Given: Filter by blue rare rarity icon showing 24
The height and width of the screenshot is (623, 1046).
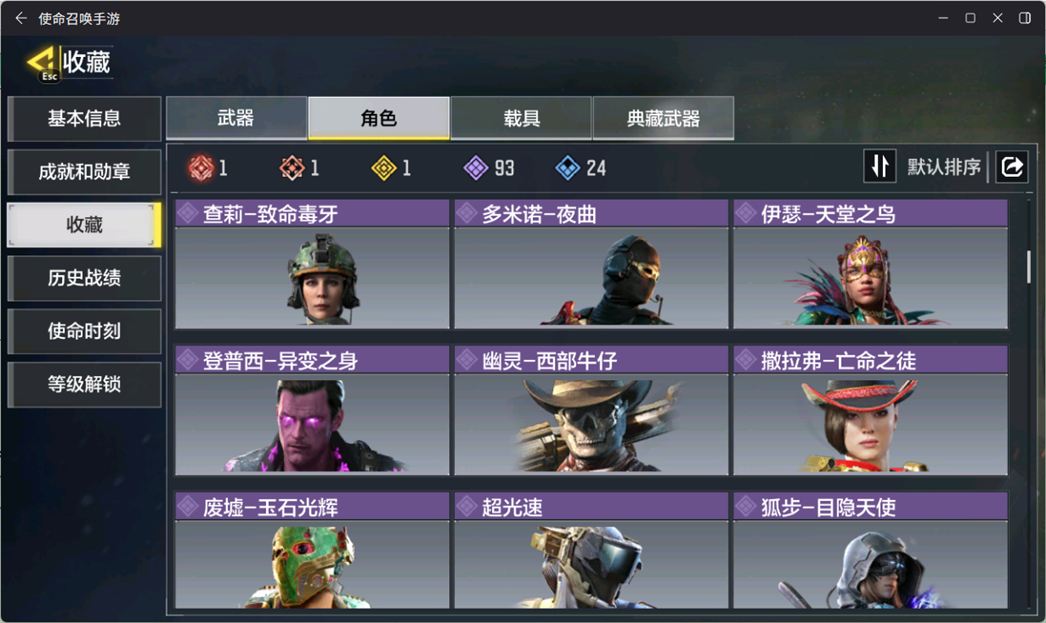Looking at the screenshot, I should point(568,168).
